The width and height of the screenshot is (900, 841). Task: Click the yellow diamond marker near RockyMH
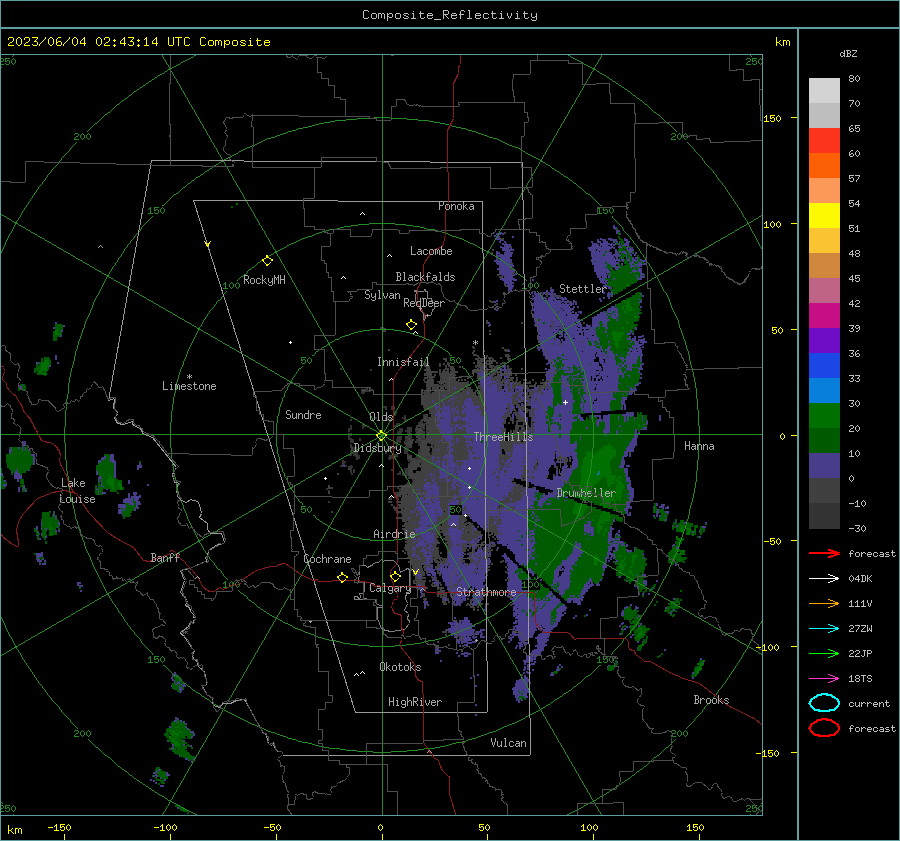click(267, 260)
